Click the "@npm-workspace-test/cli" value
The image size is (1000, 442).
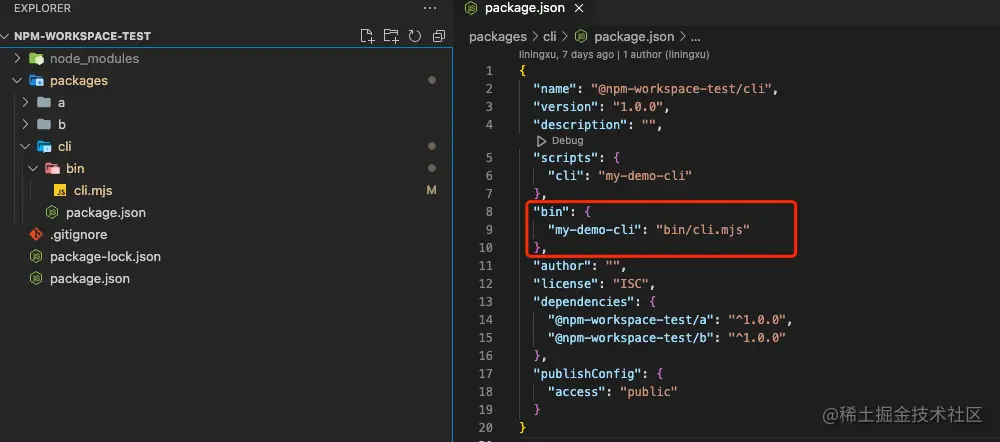[681, 89]
